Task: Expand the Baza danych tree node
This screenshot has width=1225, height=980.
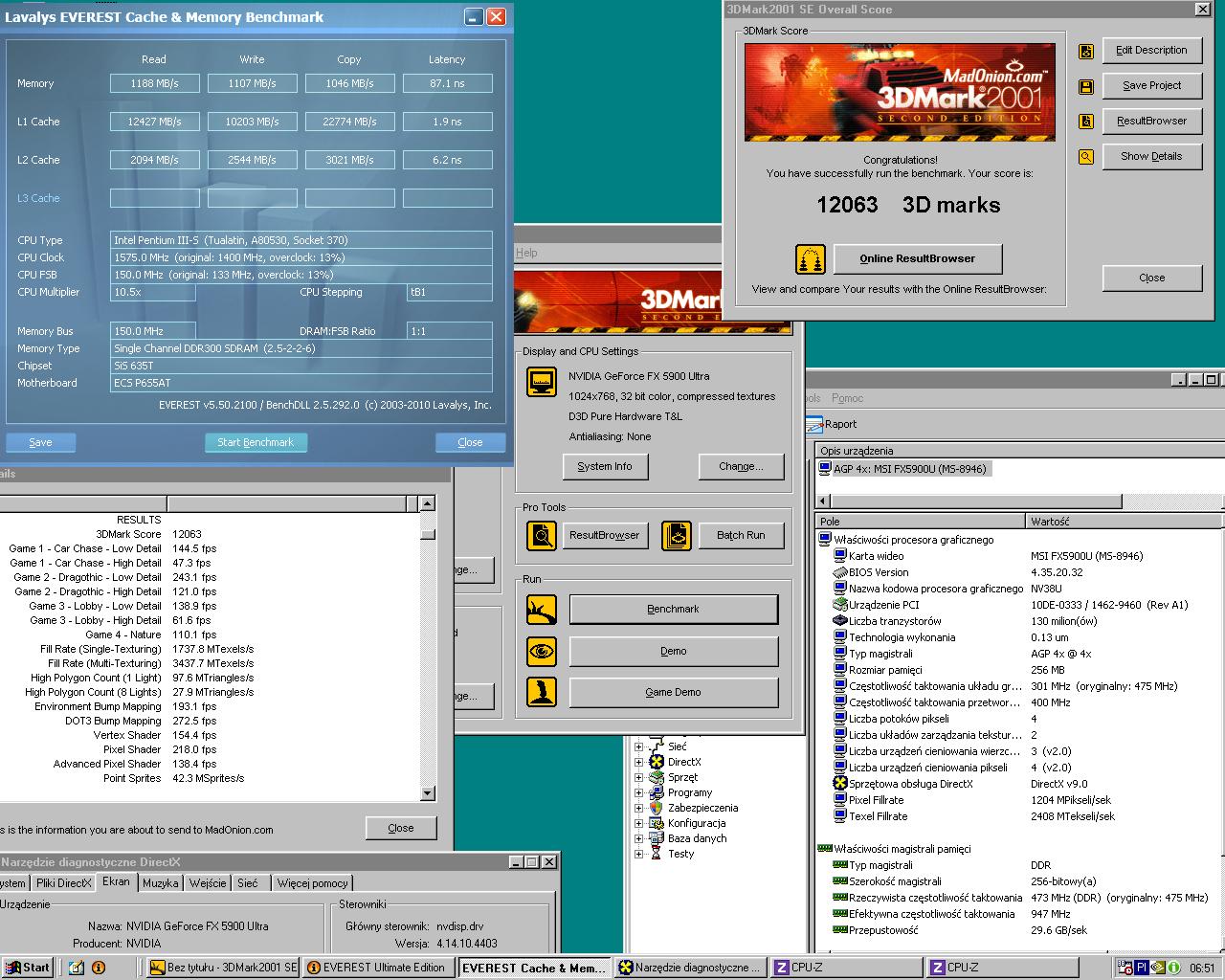Action: click(x=639, y=838)
